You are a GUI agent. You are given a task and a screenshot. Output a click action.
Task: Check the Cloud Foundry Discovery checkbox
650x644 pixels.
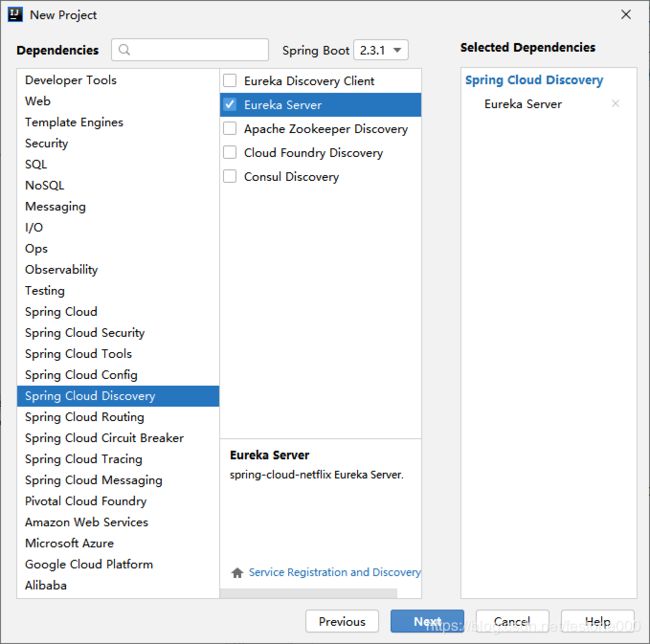tap(230, 153)
